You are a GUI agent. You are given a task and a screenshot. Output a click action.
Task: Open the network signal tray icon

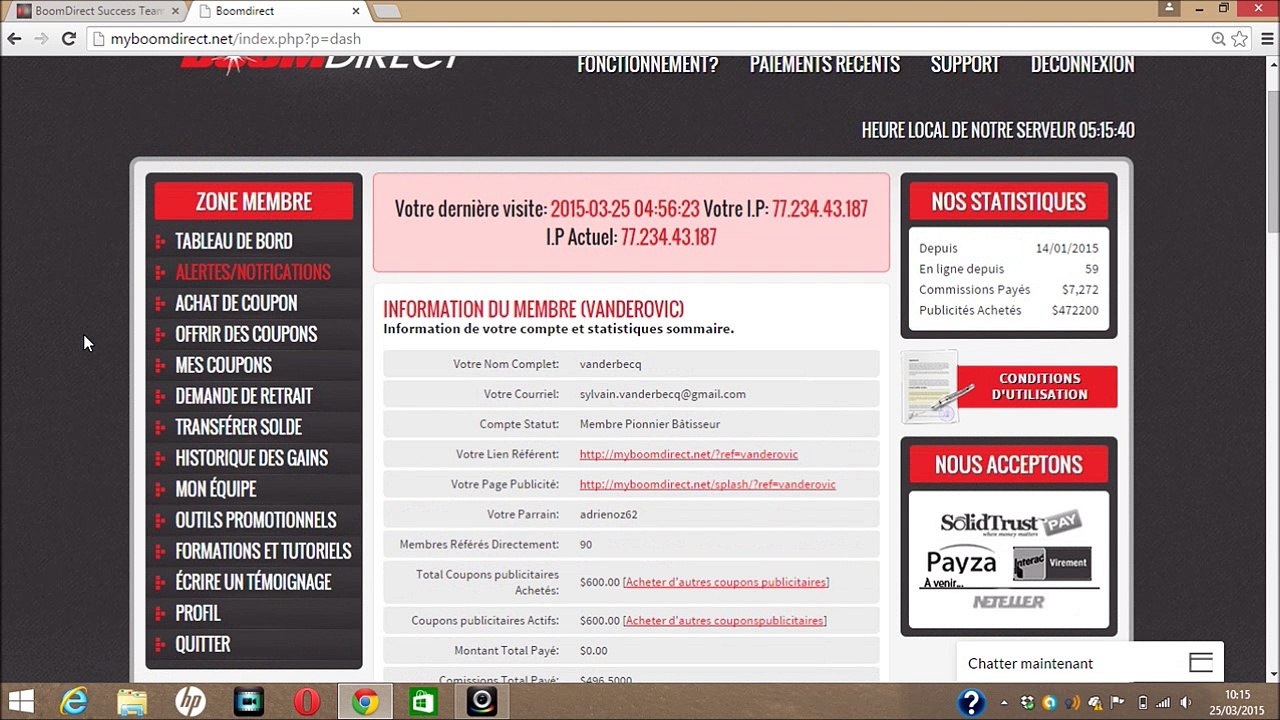click(x=1163, y=702)
